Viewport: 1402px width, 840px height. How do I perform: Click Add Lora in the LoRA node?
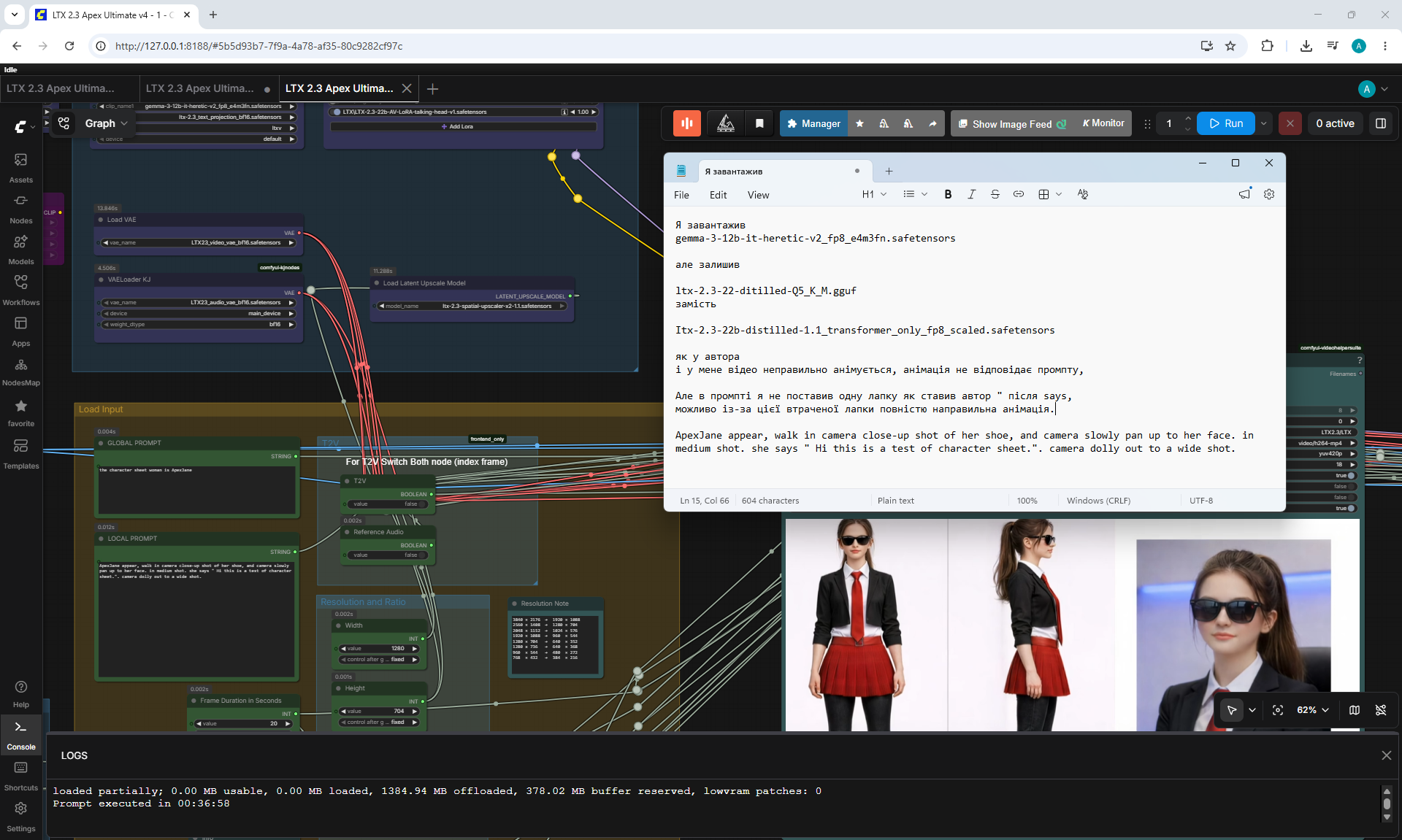click(x=463, y=126)
